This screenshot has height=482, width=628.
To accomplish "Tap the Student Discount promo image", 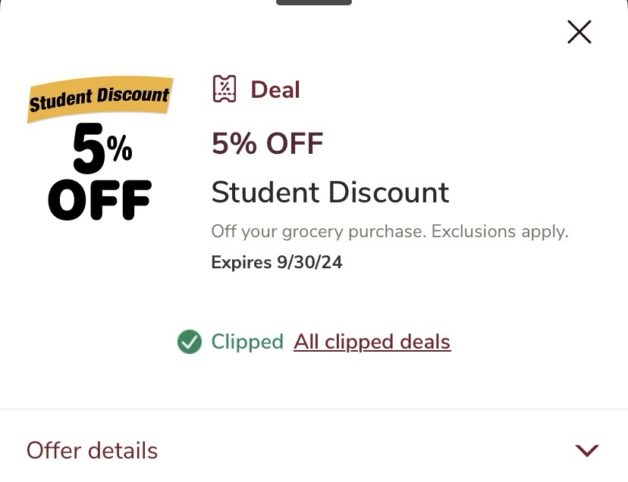I will coord(100,150).
